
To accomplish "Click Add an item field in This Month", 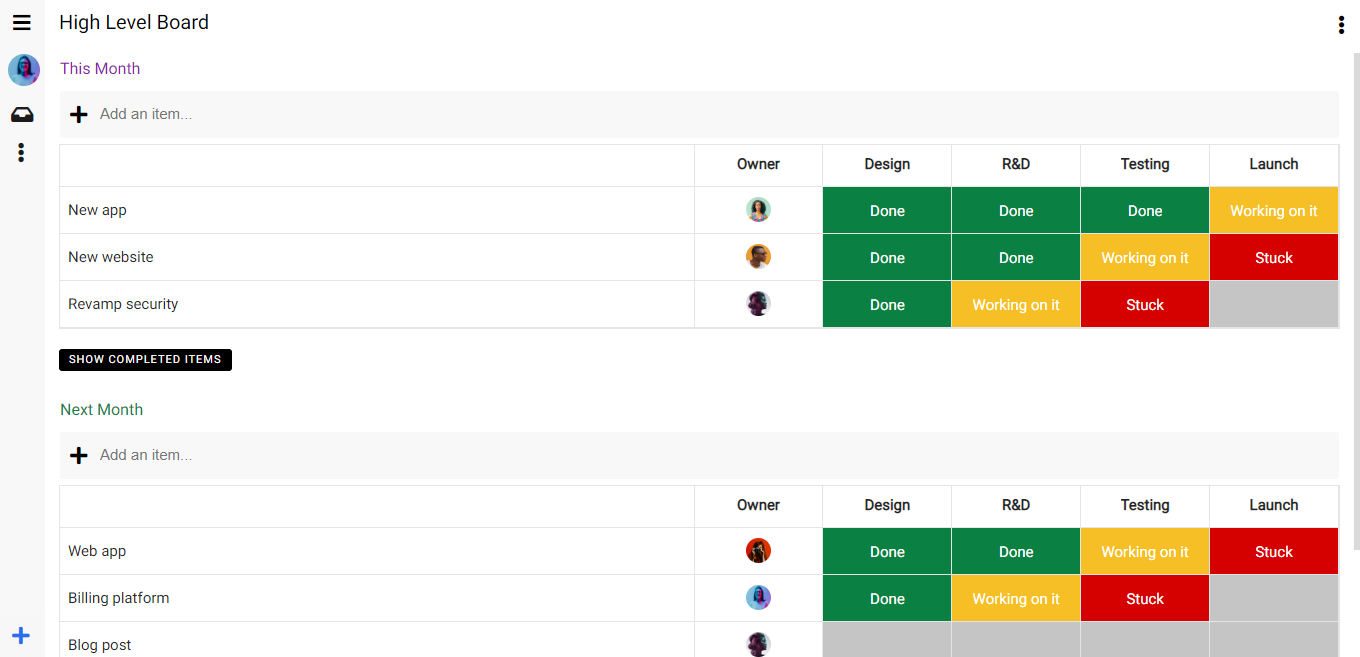I will coord(400,115).
